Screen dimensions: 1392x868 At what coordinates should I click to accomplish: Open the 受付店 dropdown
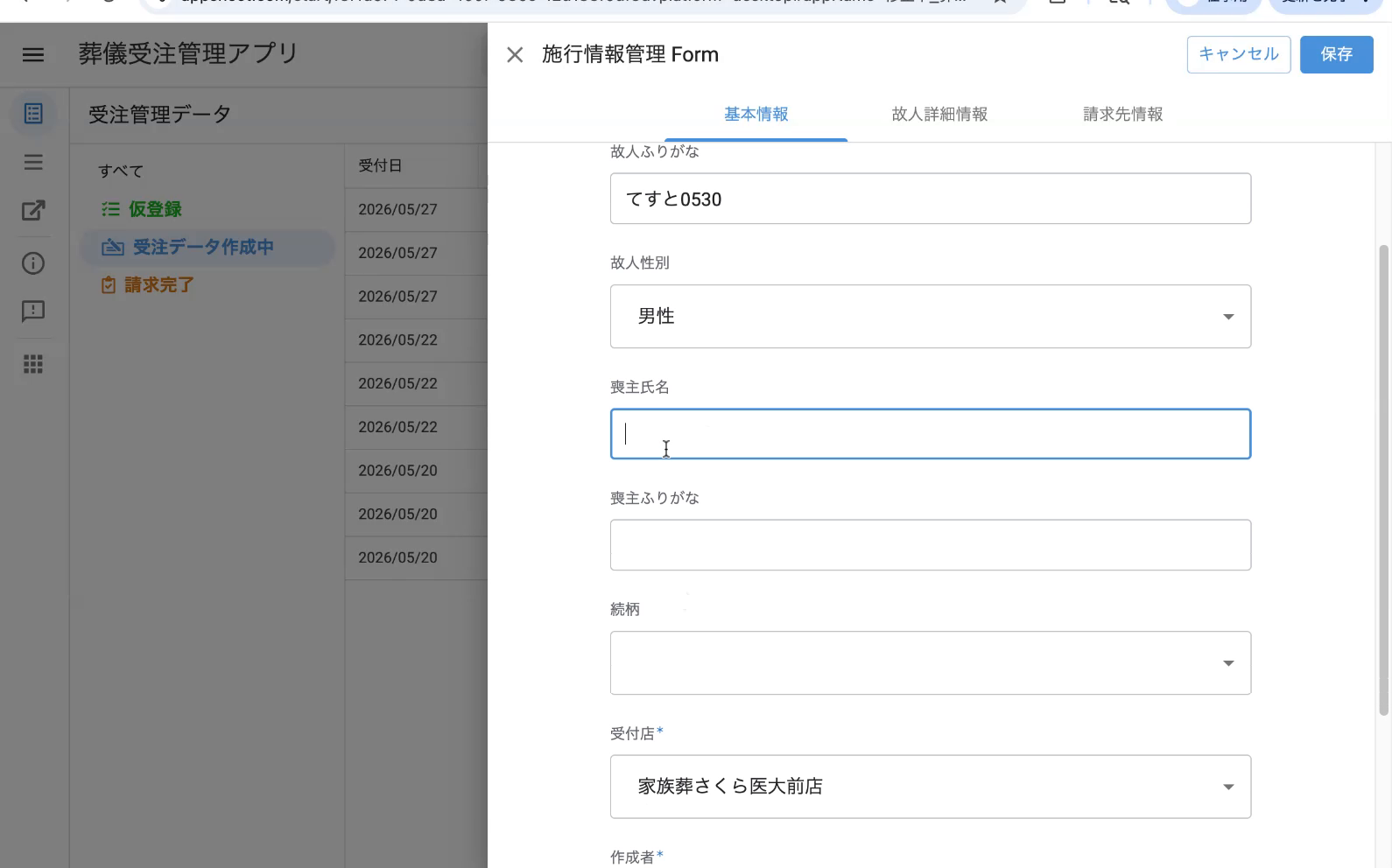[931, 787]
